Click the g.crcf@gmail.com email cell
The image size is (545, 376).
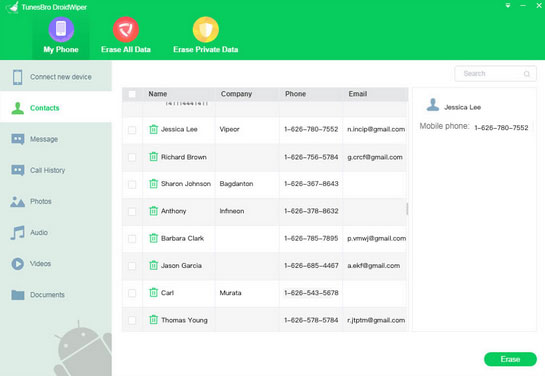375,157
